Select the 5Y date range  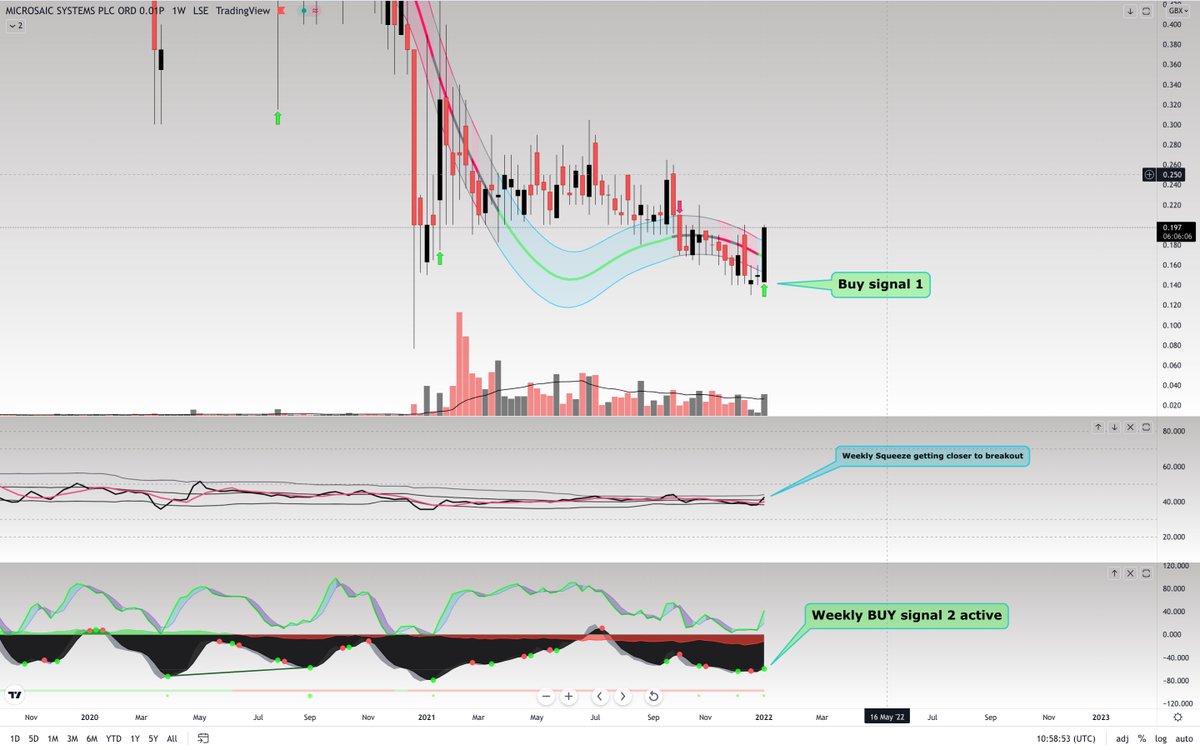pyautogui.click(x=153, y=739)
